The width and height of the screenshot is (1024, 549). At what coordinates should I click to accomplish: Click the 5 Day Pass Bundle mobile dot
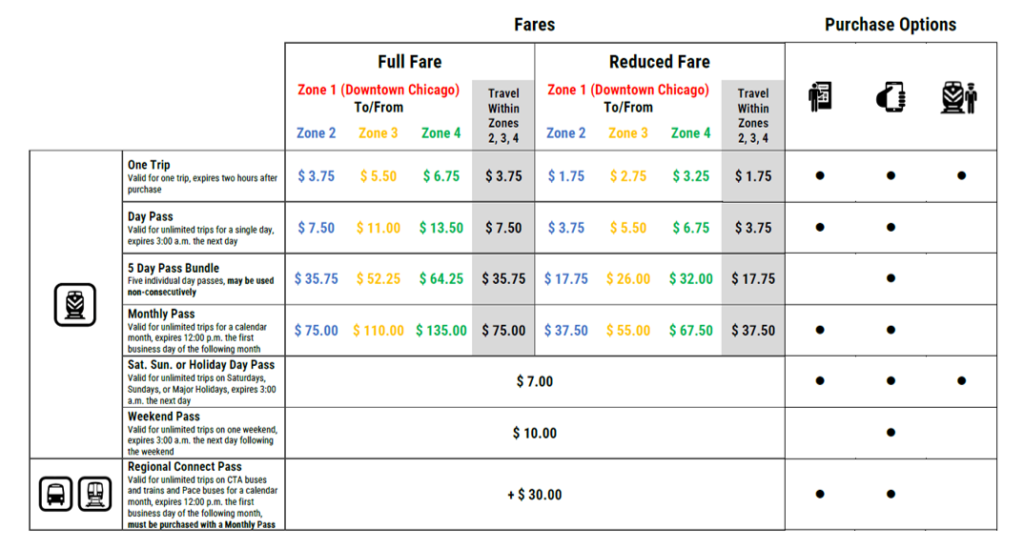coord(890,279)
